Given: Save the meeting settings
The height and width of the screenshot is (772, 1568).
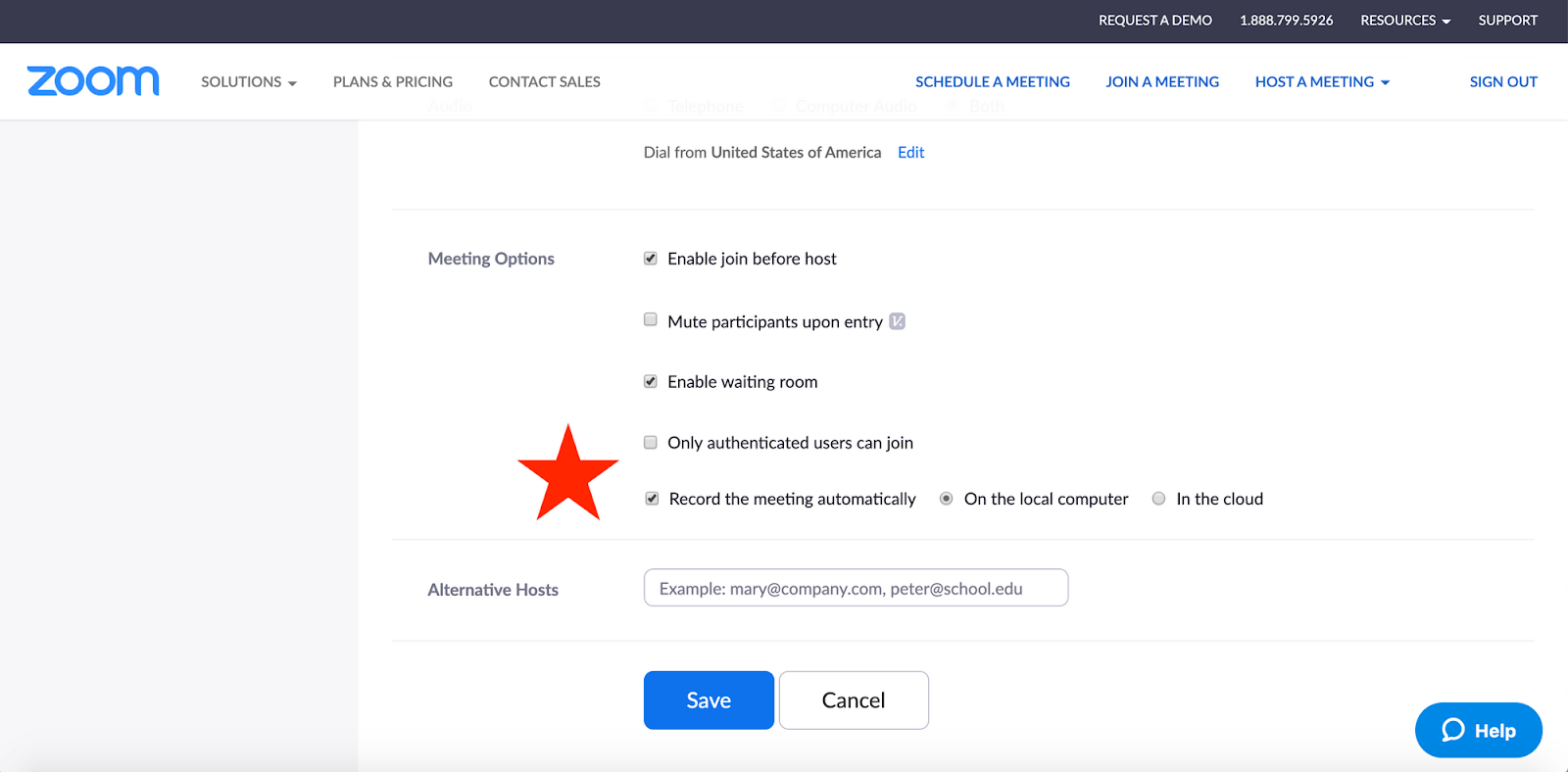Looking at the screenshot, I should point(709,700).
